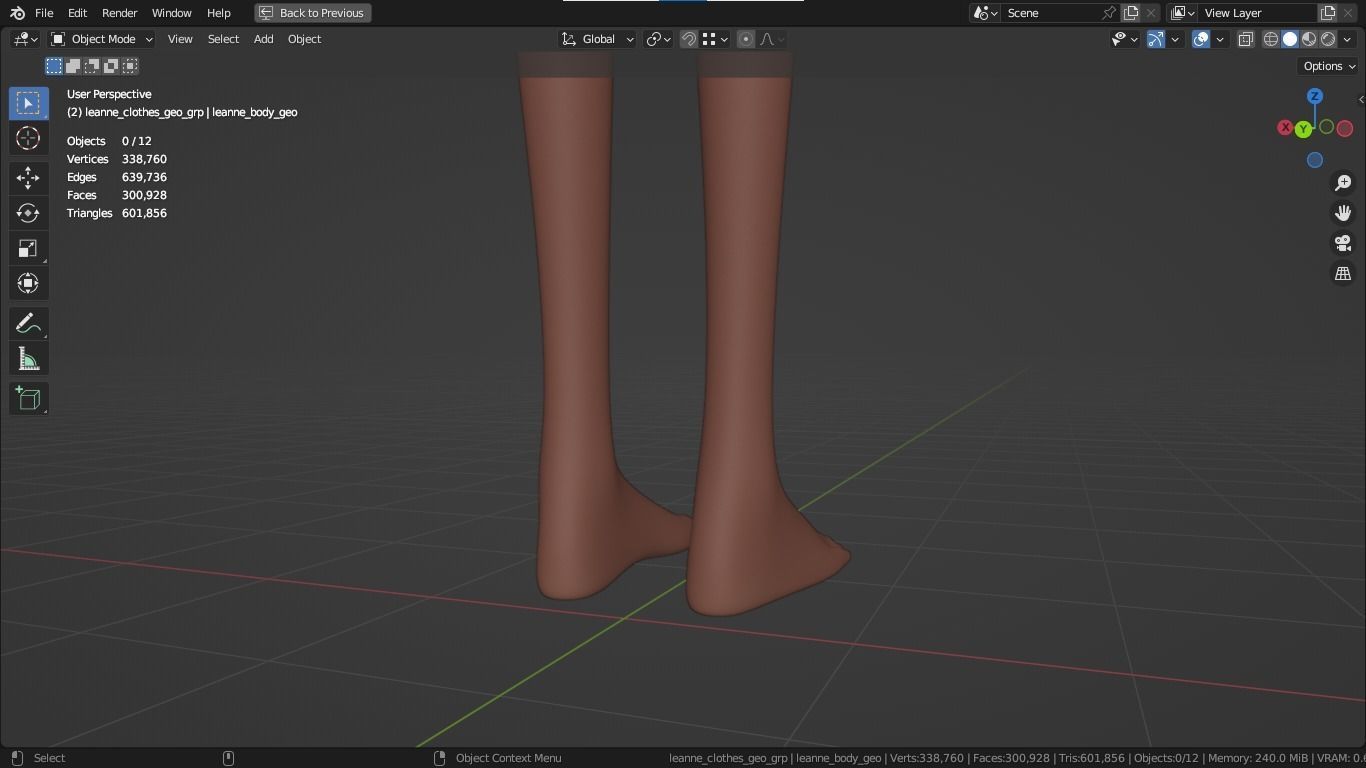Viewport: 1366px width, 768px height.
Task: Select the Transform tool
Action: coord(28,283)
